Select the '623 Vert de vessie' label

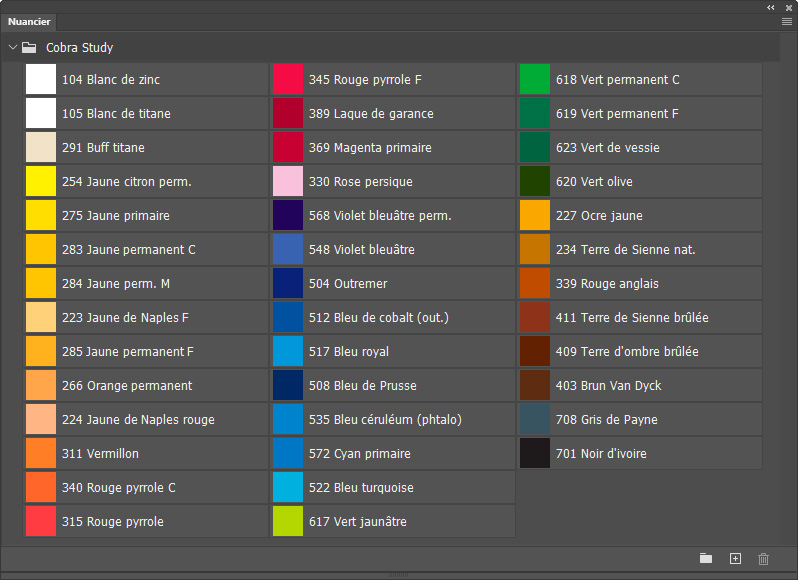(x=608, y=148)
